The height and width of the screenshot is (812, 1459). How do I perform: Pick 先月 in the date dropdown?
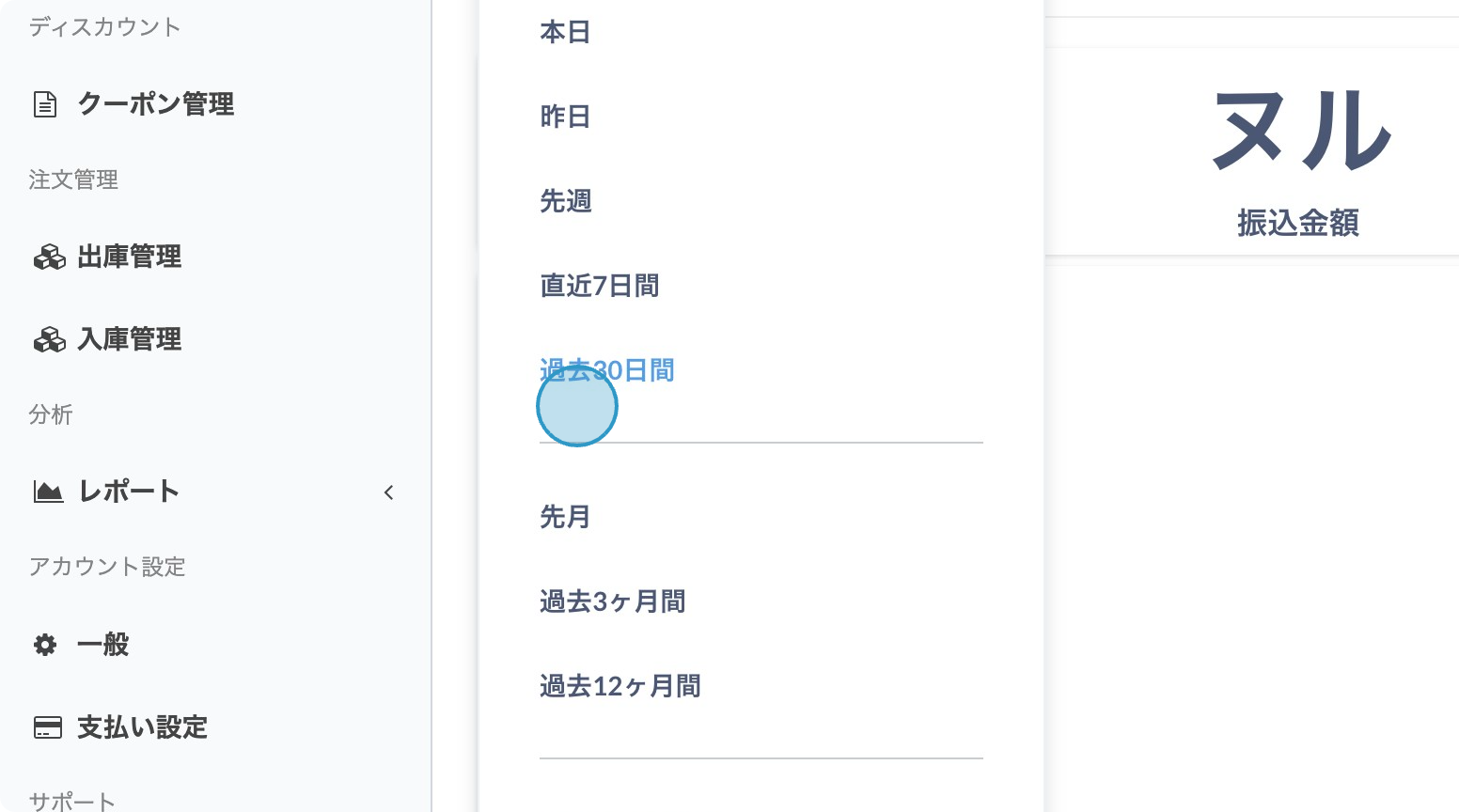pos(565,517)
